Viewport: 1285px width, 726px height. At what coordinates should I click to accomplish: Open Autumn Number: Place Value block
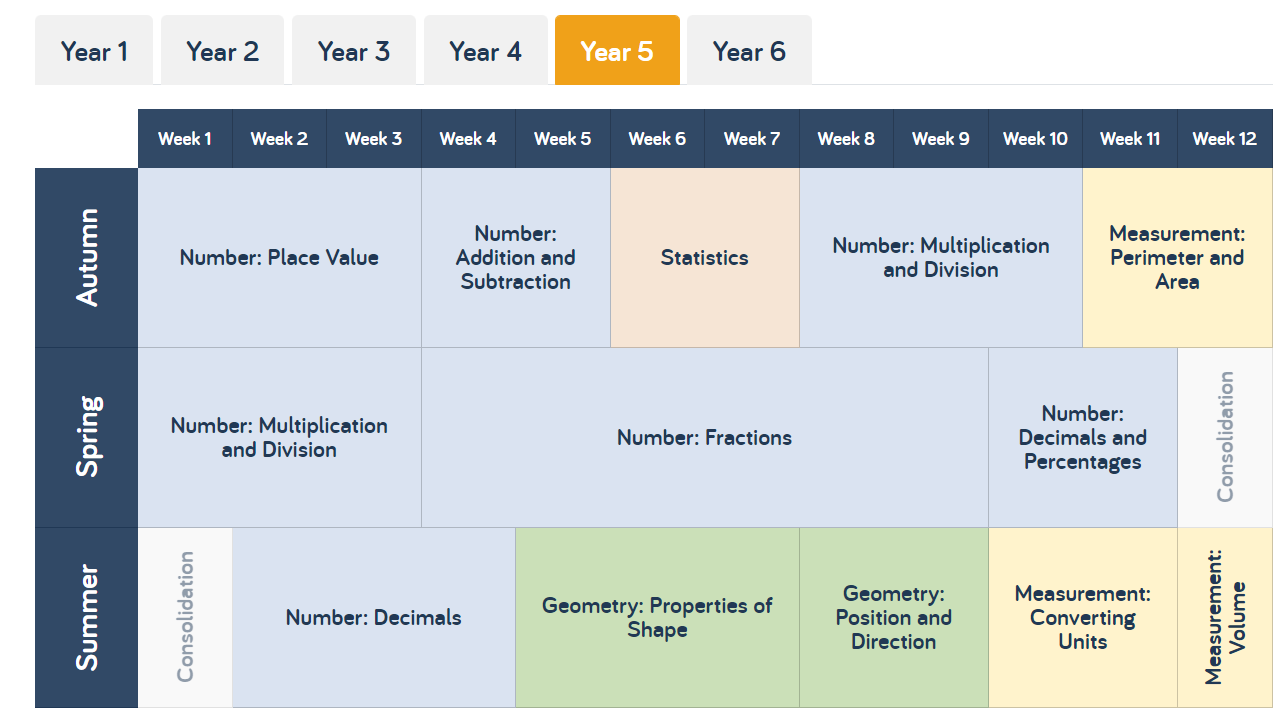(280, 258)
